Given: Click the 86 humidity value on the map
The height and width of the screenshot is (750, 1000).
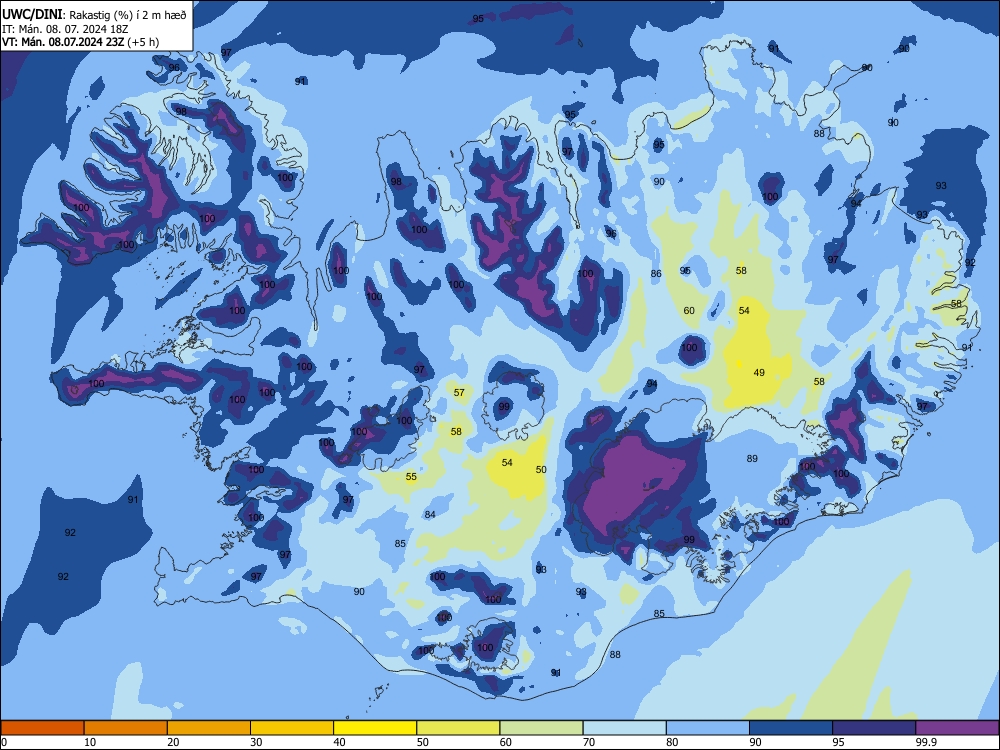Looking at the screenshot, I should [x=656, y=274].
